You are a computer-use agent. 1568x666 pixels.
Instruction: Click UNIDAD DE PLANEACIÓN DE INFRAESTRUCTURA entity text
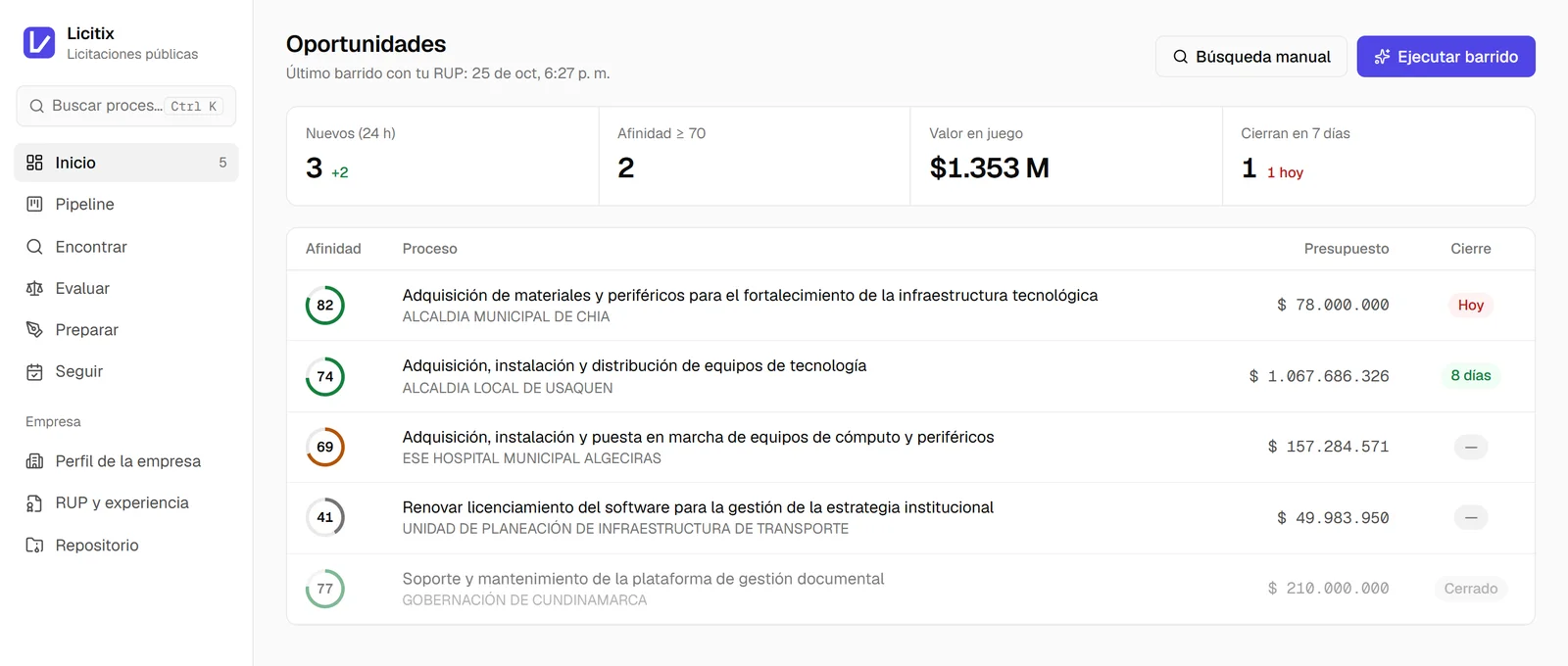625,529
